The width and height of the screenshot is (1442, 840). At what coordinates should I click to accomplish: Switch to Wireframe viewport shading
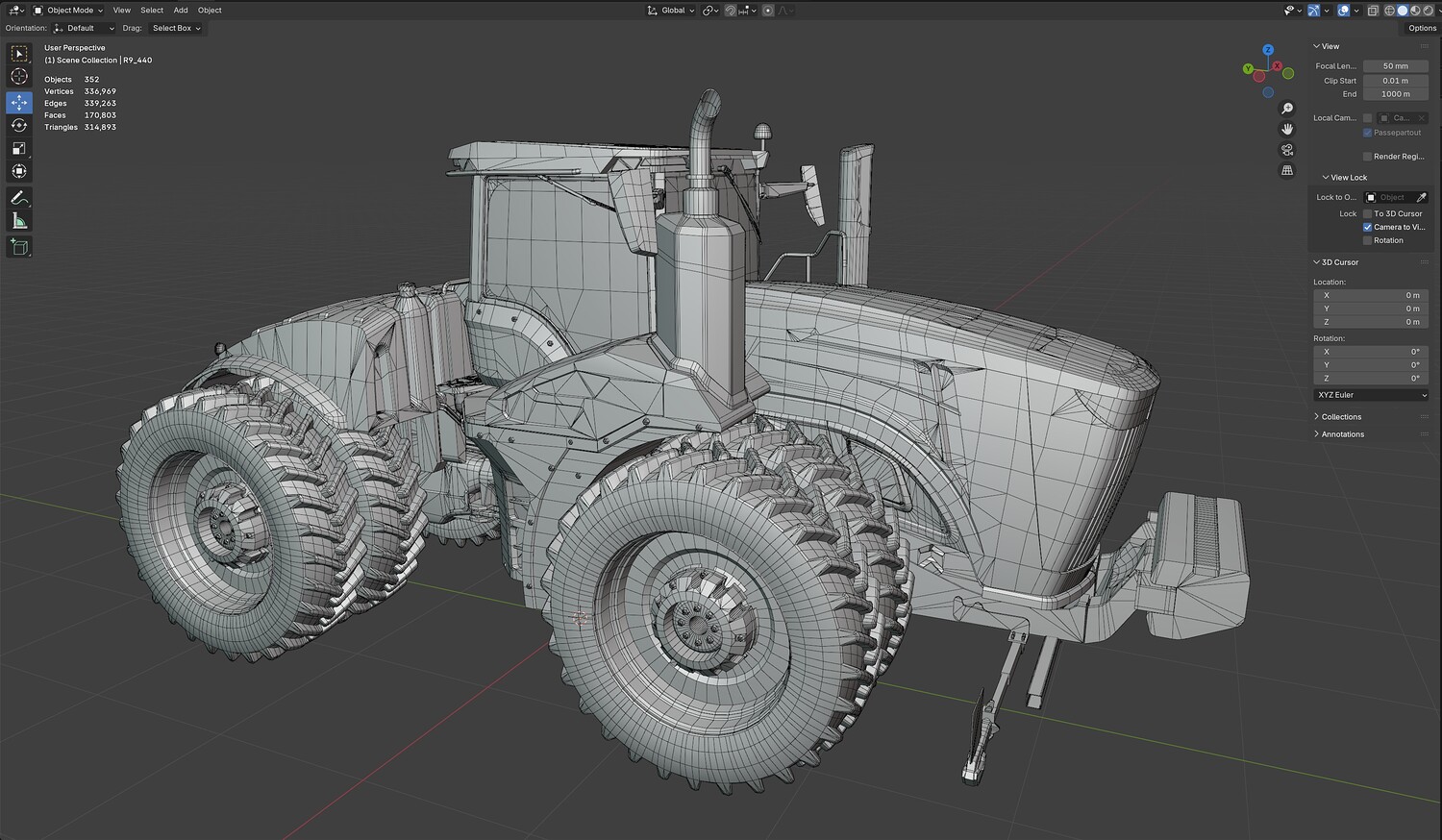pyautogui.click(x=1389, y=11)
